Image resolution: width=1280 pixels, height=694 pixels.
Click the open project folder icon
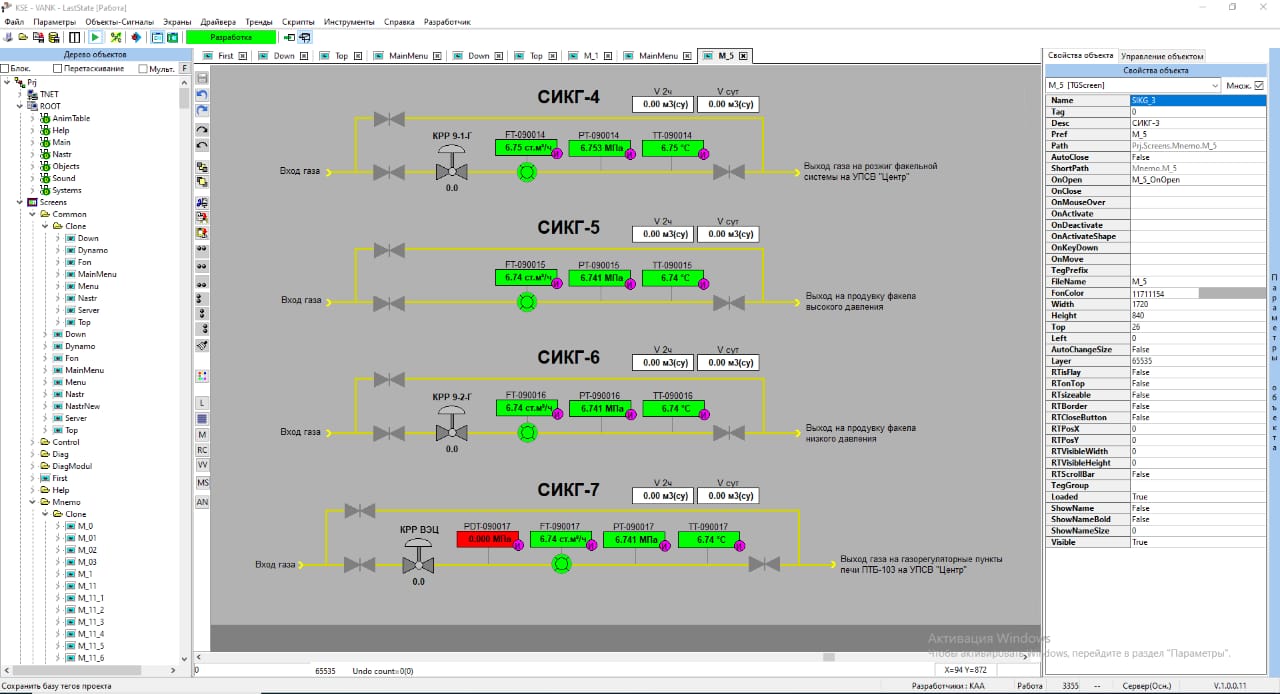[x=22, y=37]
